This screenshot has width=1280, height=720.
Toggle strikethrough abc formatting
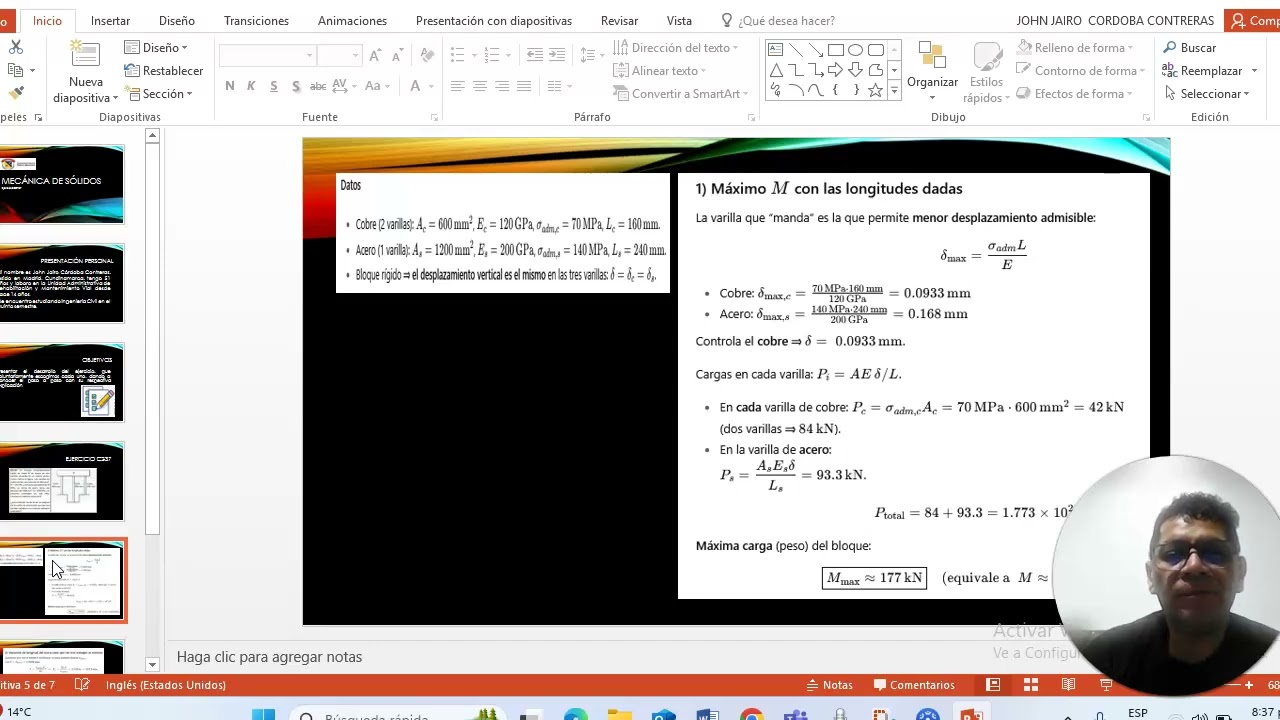click(x=318, y=86)
